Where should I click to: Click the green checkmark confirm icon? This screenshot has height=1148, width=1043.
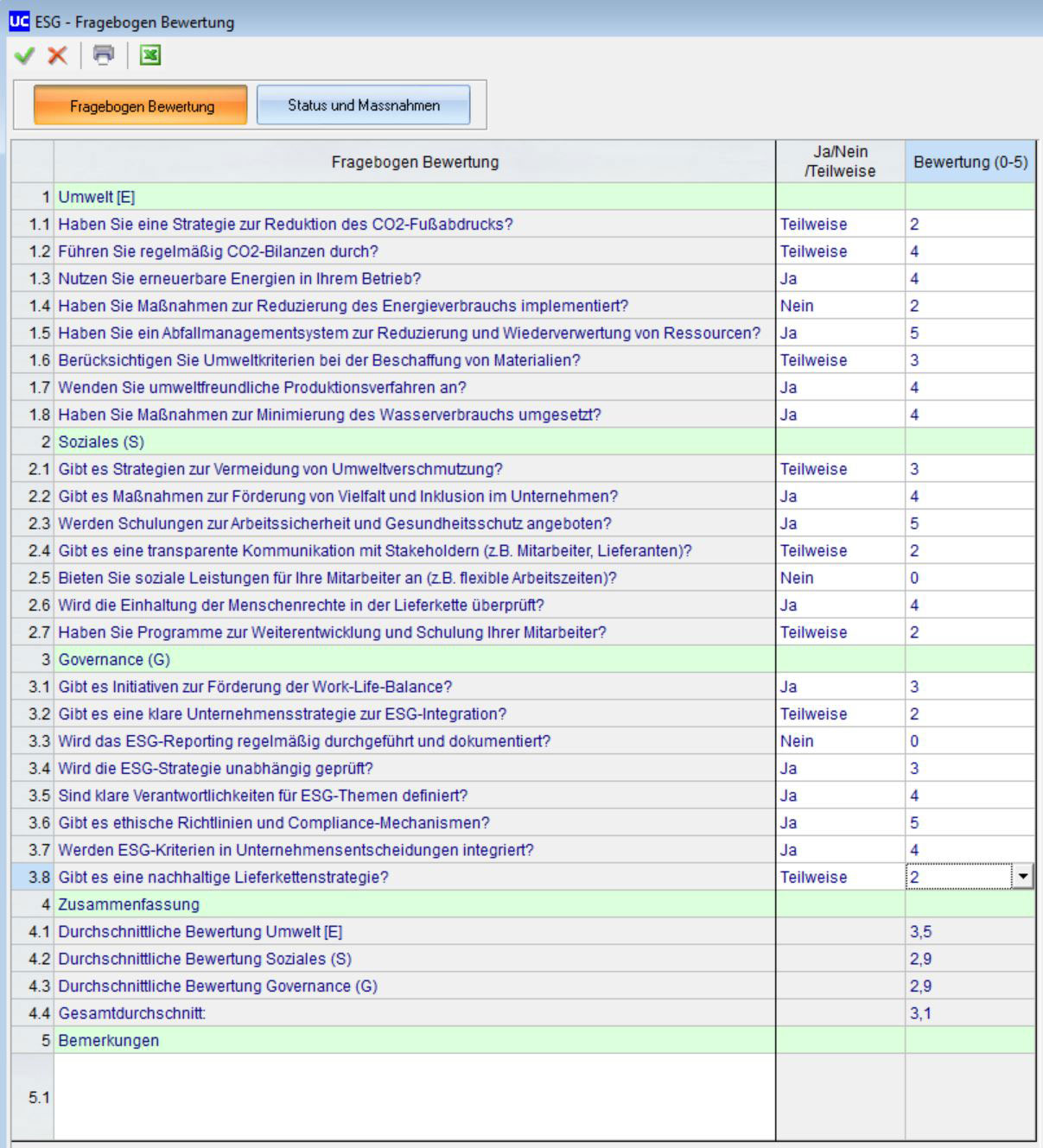pos(24,56)
